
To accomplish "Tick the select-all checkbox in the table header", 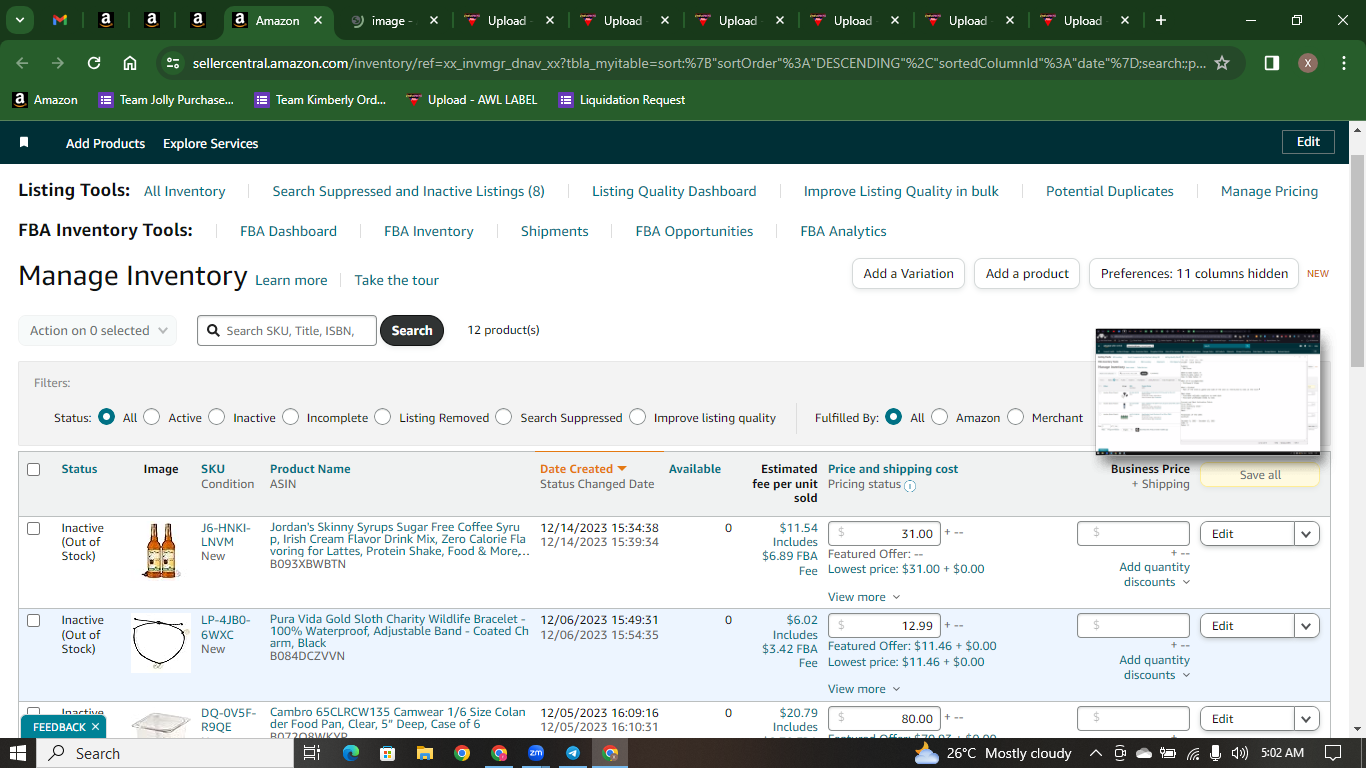I will [34, 469].
